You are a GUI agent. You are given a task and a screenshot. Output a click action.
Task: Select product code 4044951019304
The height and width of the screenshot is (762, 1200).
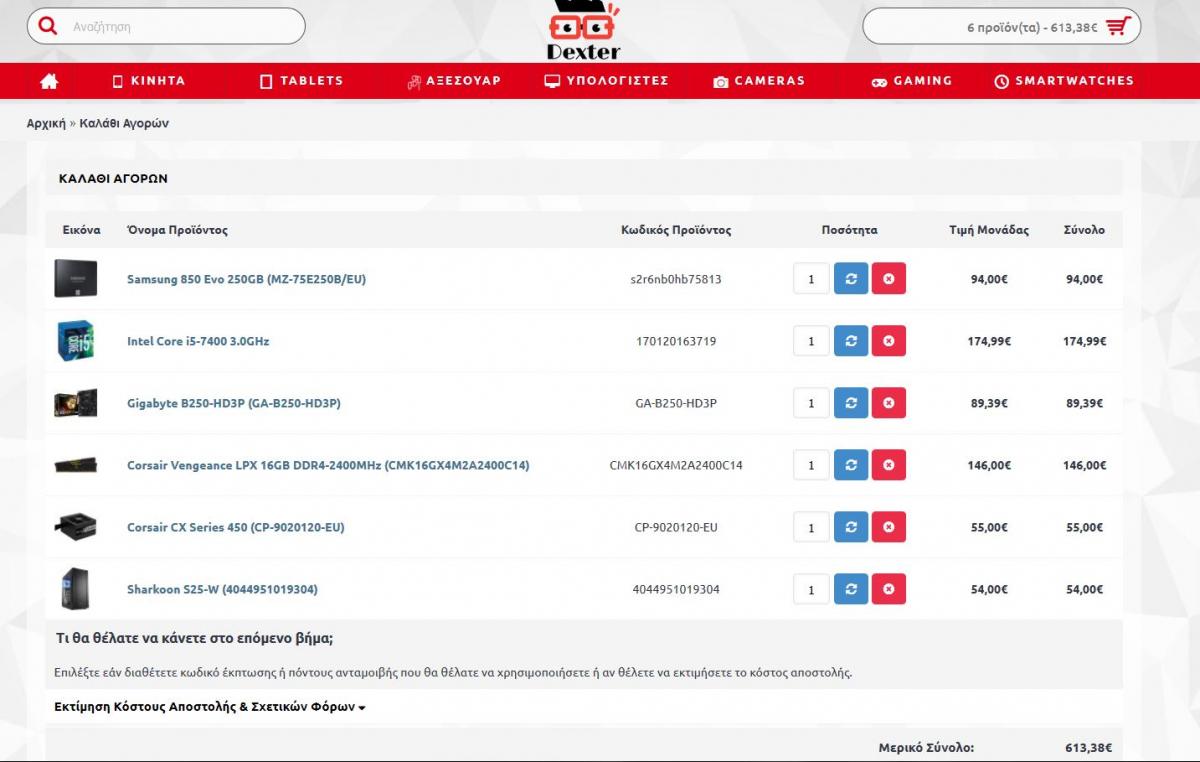(x=676, y=589)
